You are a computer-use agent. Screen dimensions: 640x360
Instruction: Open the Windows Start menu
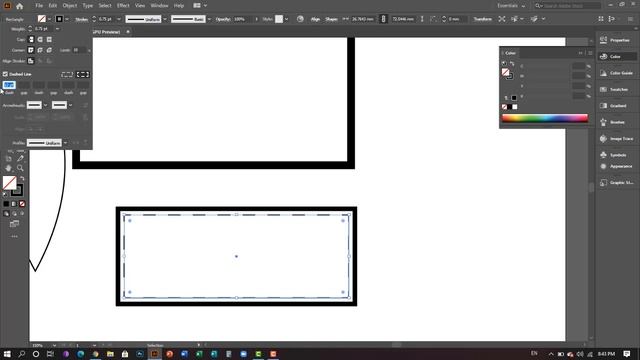pyautogui.click(x=7, y=354)
